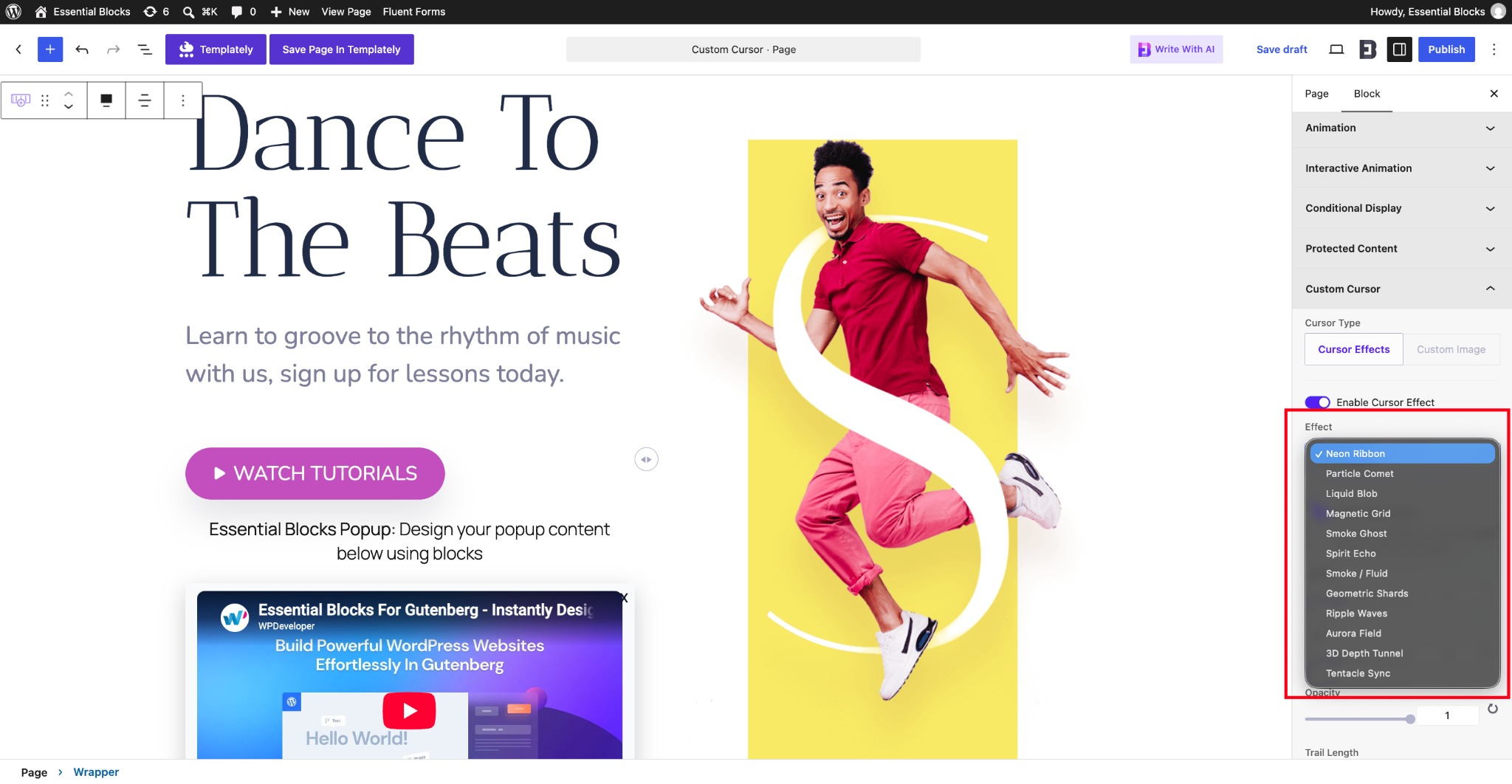Click the Publish button
The height and width of the screenshot is (784, 1512).
(1446, 49)
